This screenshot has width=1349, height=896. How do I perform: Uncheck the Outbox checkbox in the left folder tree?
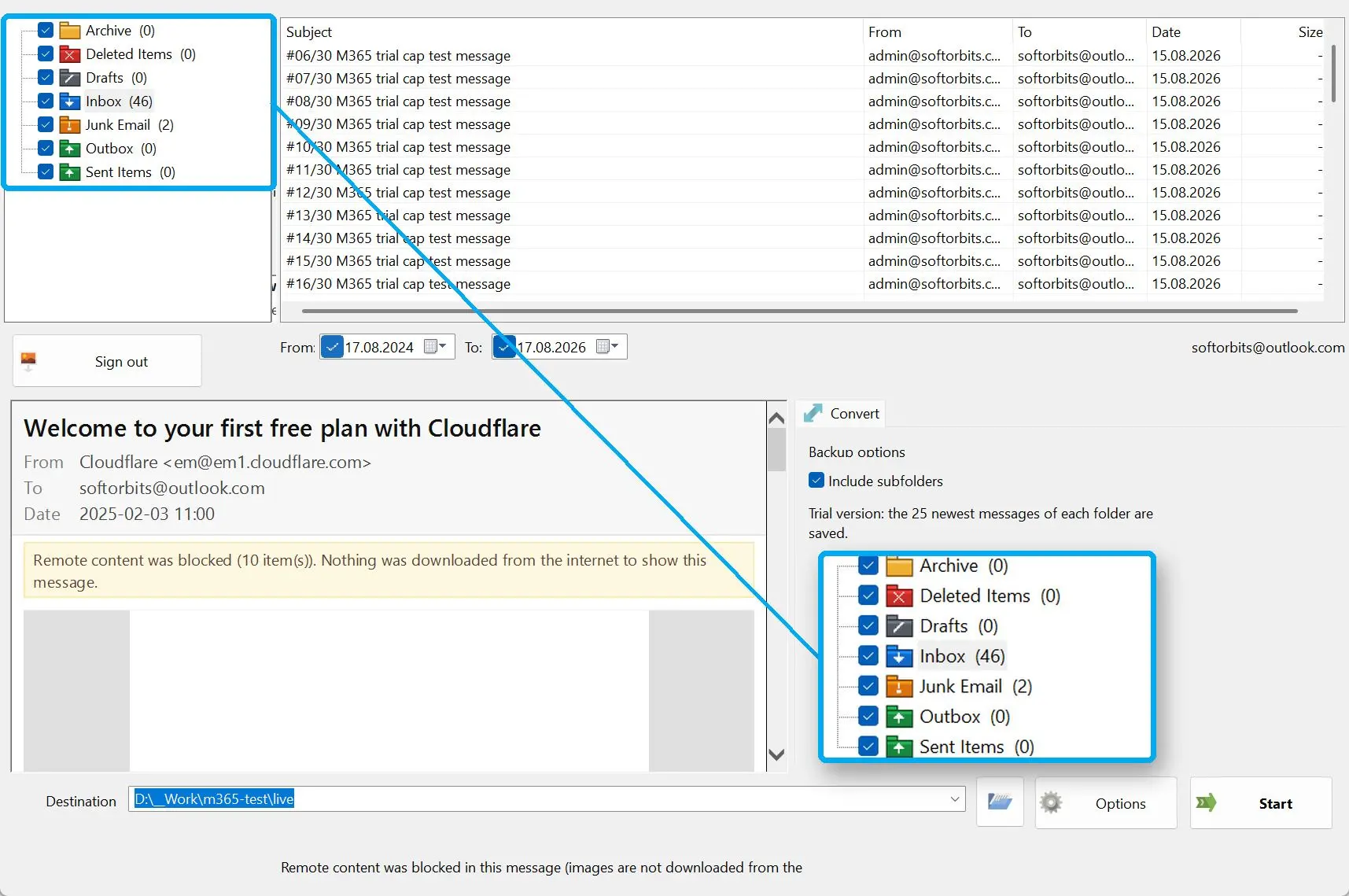(x=46, y=149)
